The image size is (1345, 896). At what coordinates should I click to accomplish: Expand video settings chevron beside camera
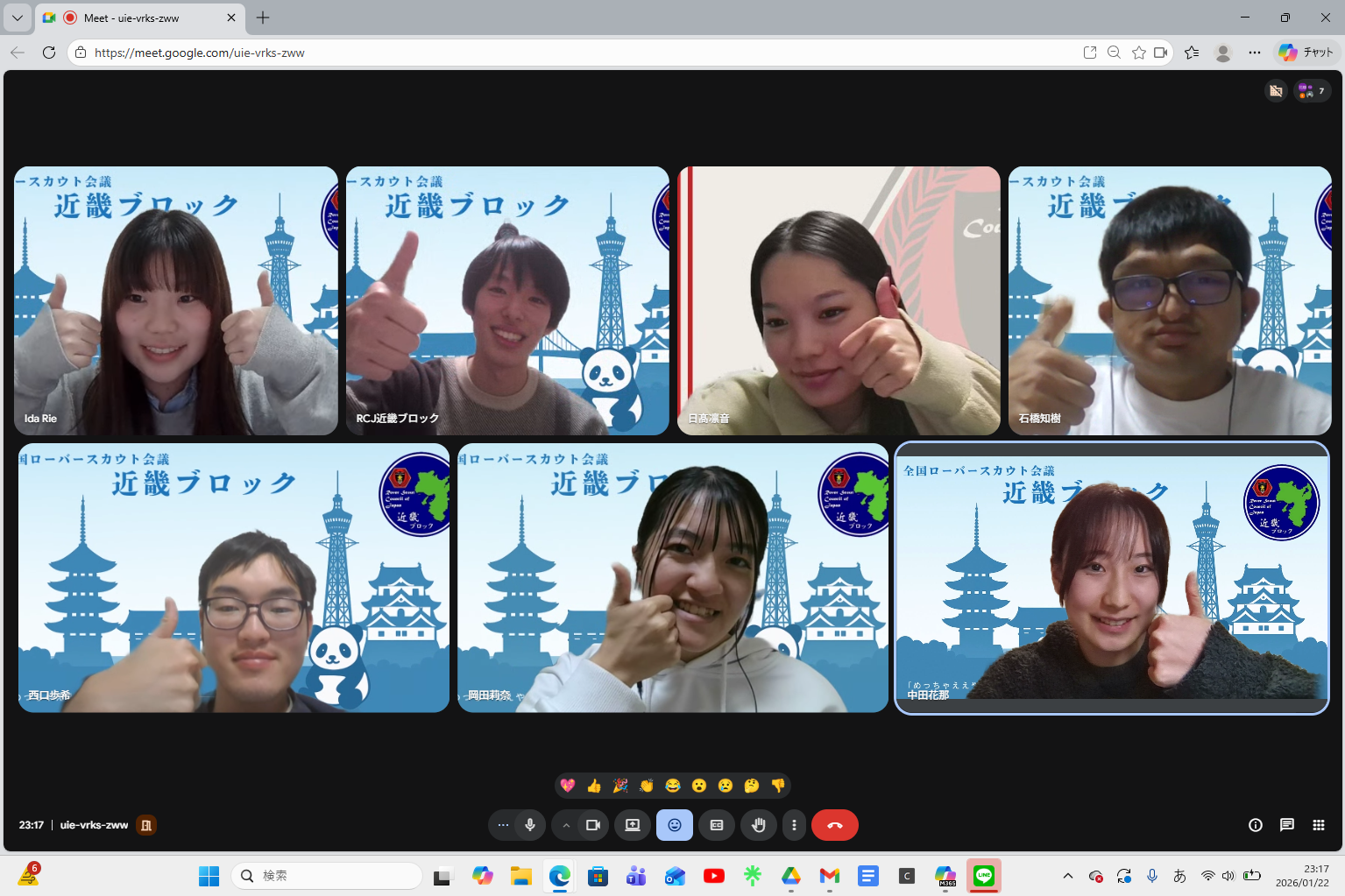click(566, 825)
